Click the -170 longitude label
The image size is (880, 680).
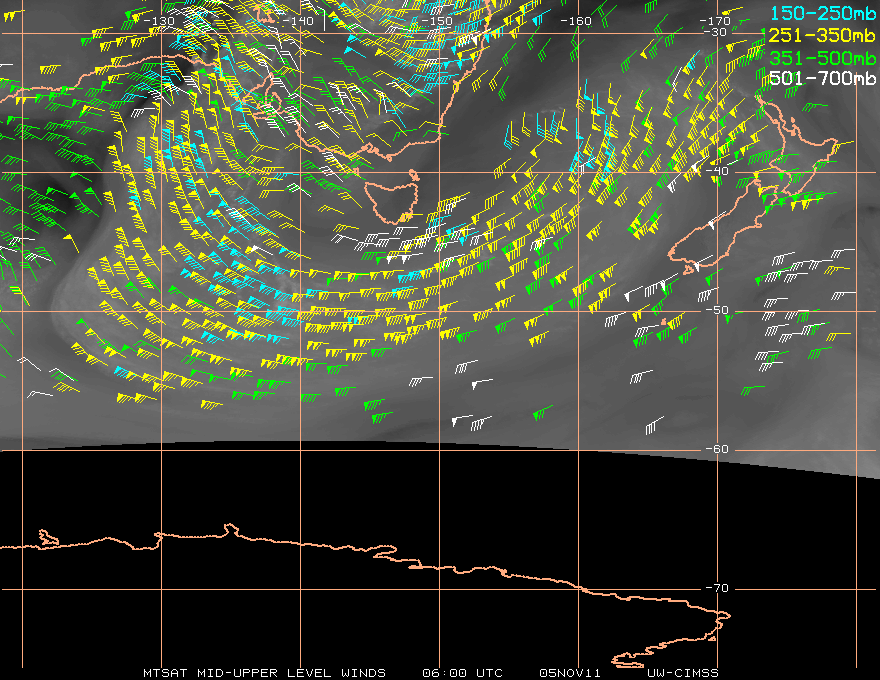click(714, 21)
